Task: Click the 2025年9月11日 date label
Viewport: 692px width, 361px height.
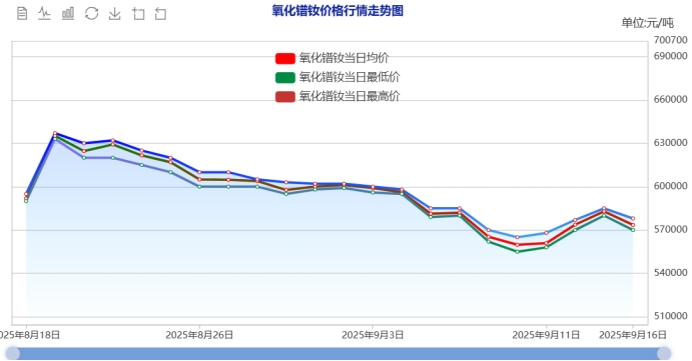Action: (x=546, y=335)
